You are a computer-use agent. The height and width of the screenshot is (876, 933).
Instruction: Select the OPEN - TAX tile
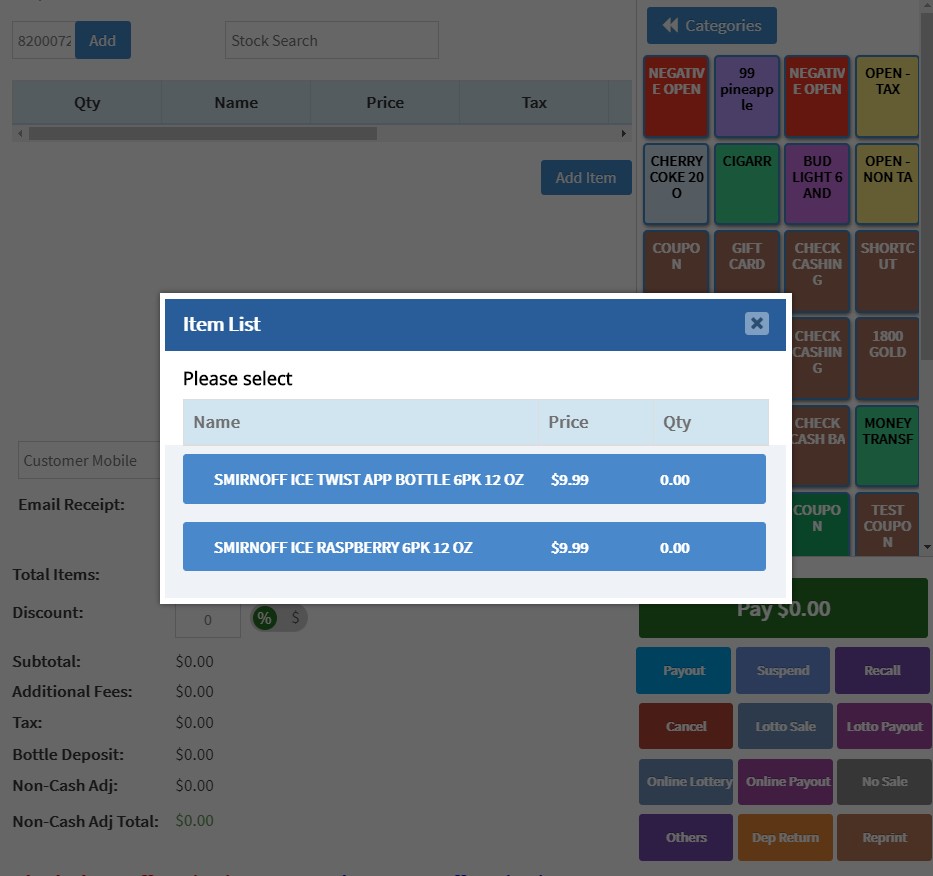tap(886, 96)
